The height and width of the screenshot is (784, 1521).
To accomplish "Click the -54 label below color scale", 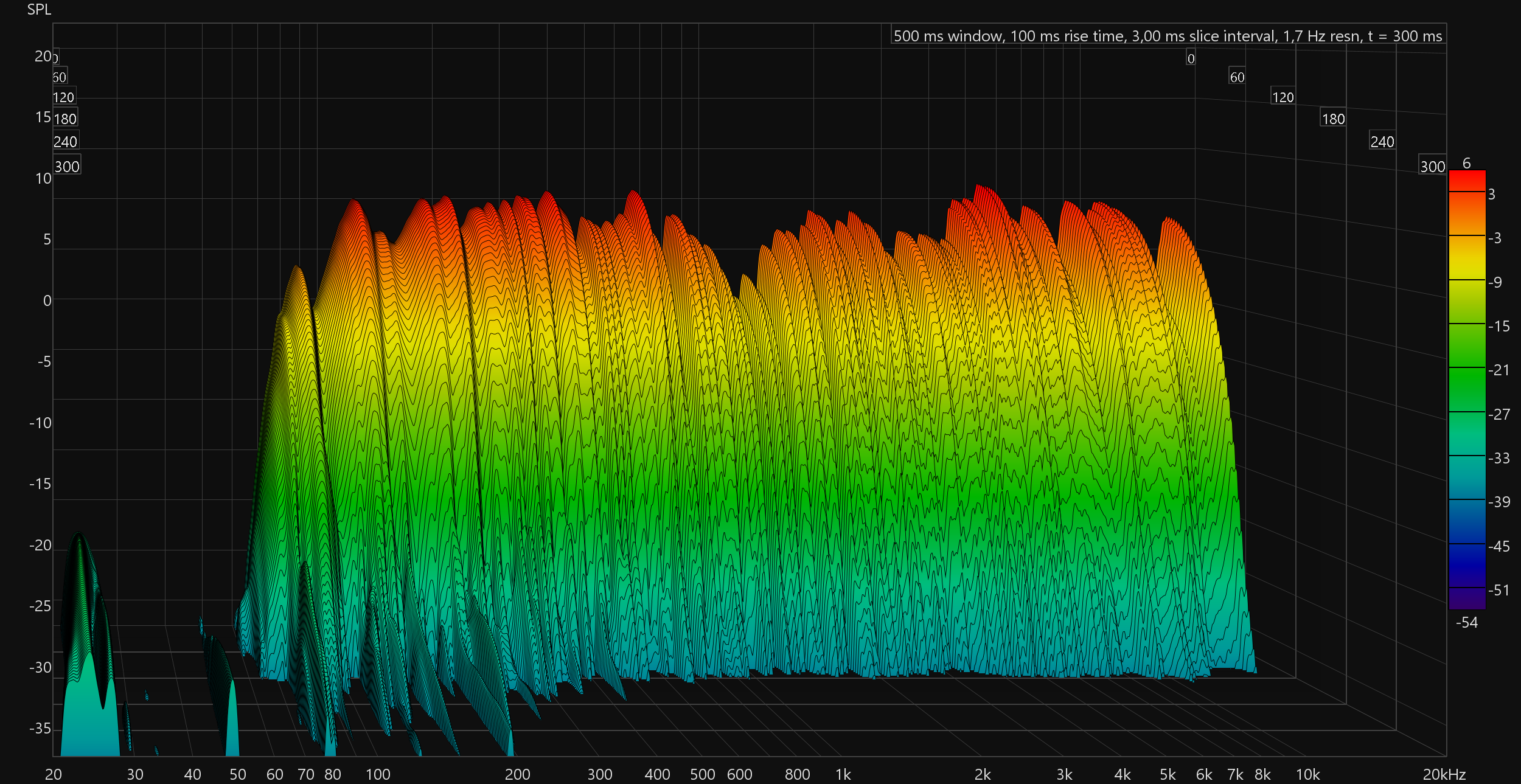I will 1466,622.
